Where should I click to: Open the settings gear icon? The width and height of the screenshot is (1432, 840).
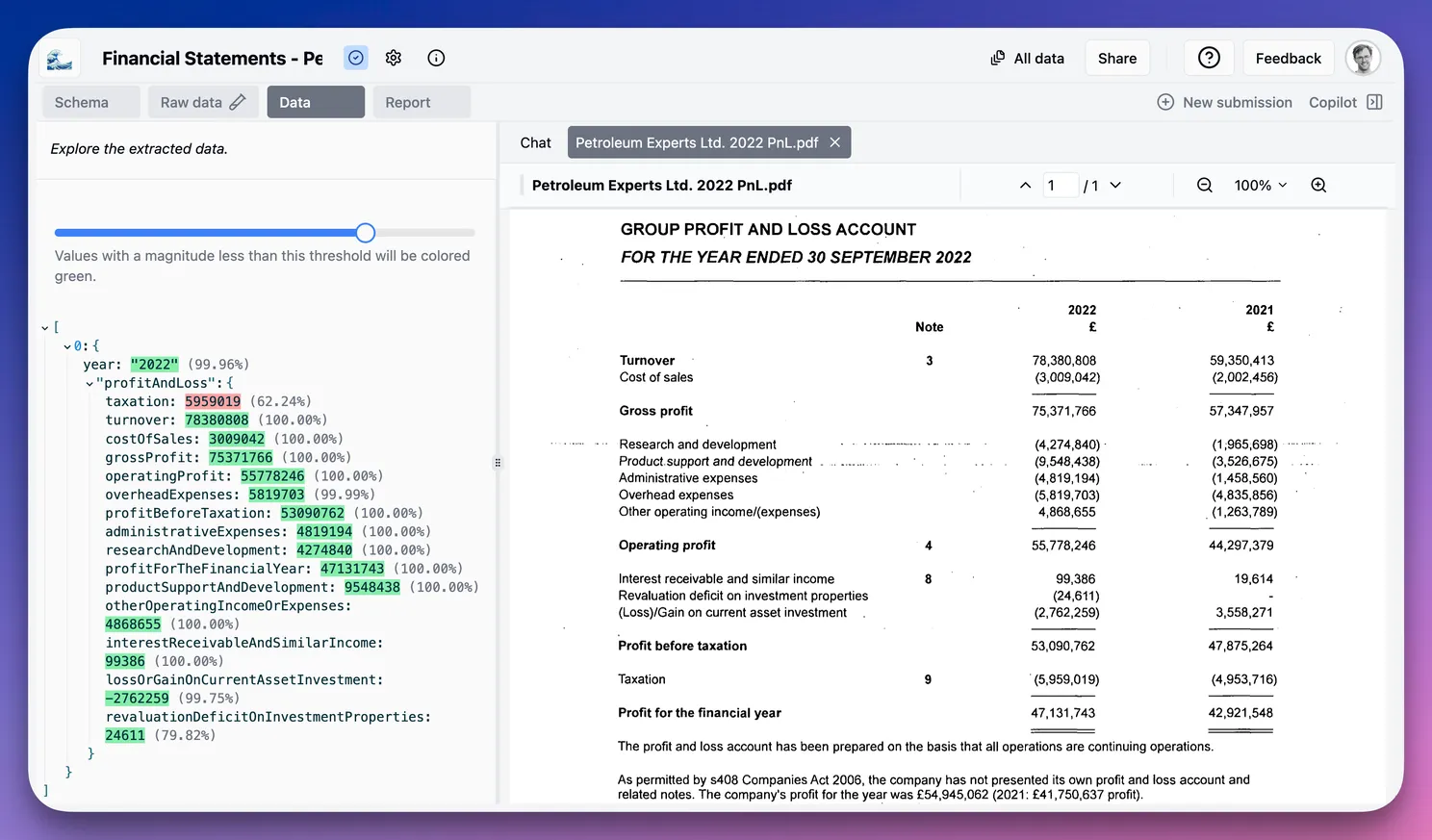point(394,58)
